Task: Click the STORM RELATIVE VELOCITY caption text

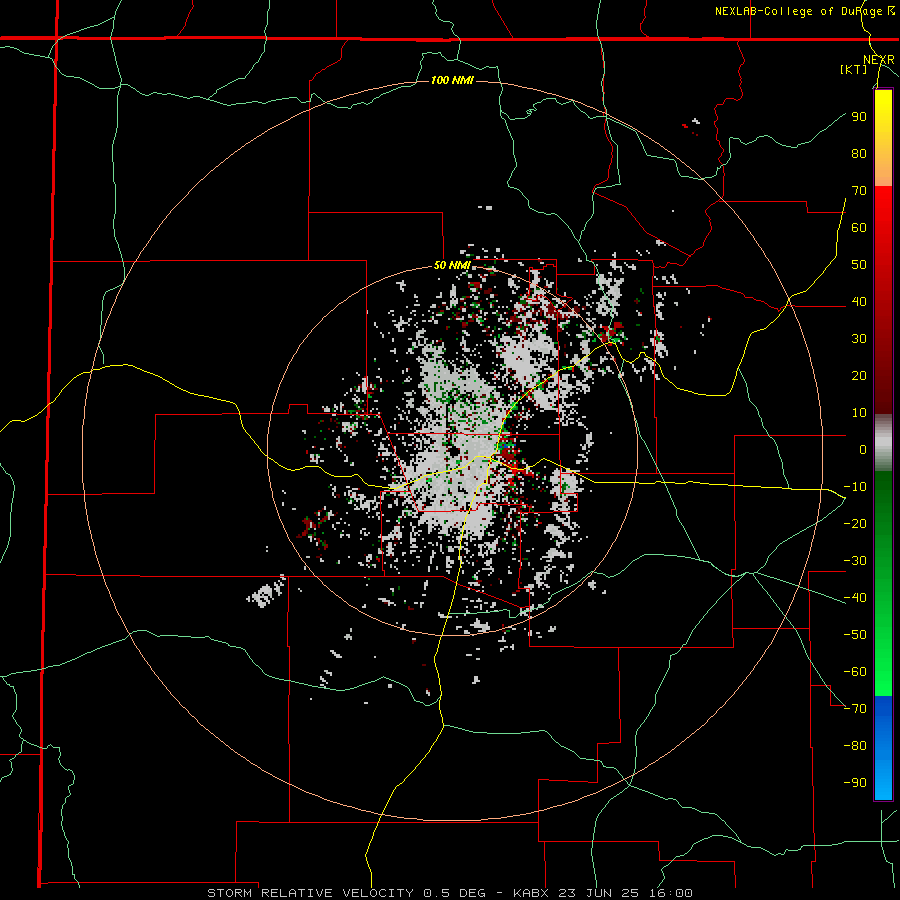Action: tap(310, 893)
